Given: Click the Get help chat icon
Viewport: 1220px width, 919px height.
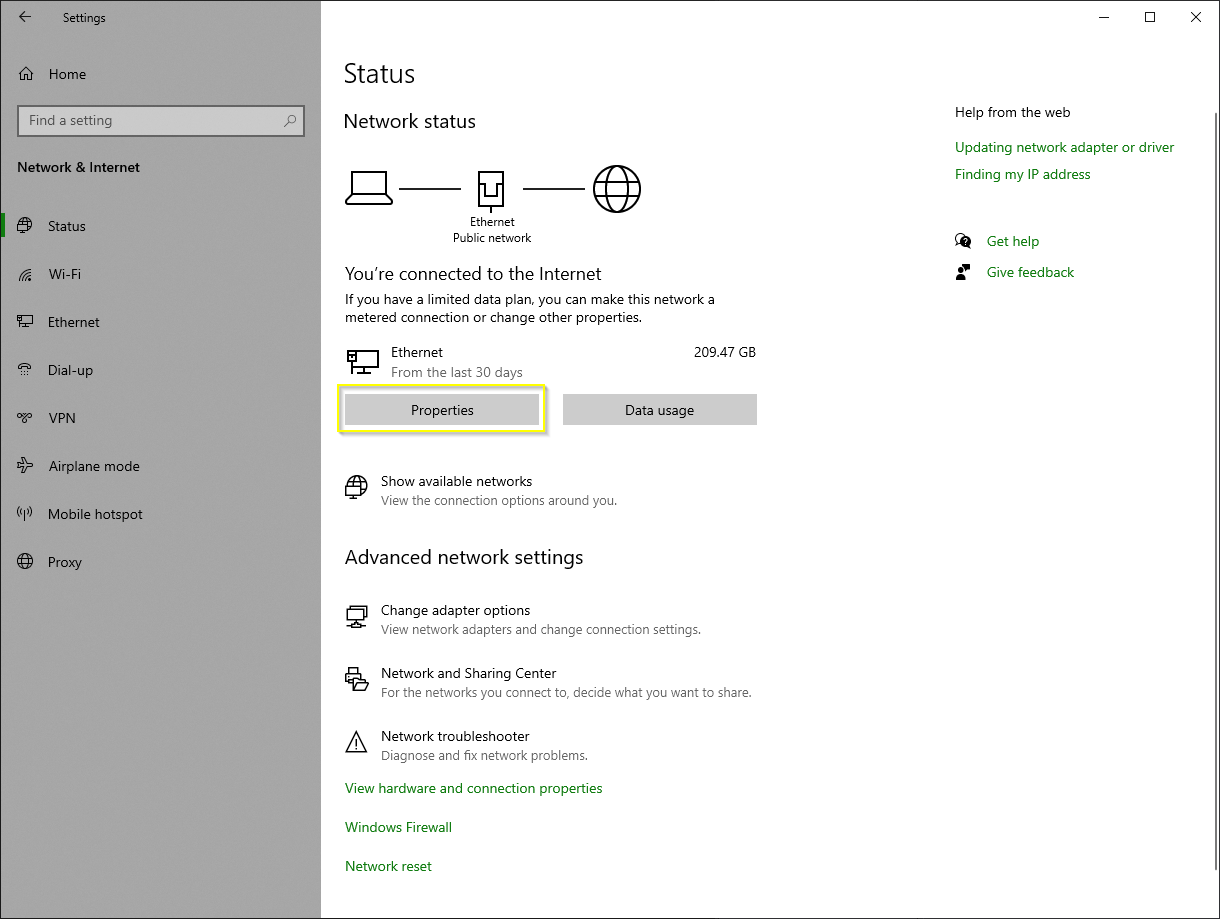Looking at the screenshot, I should coord(963,241).
